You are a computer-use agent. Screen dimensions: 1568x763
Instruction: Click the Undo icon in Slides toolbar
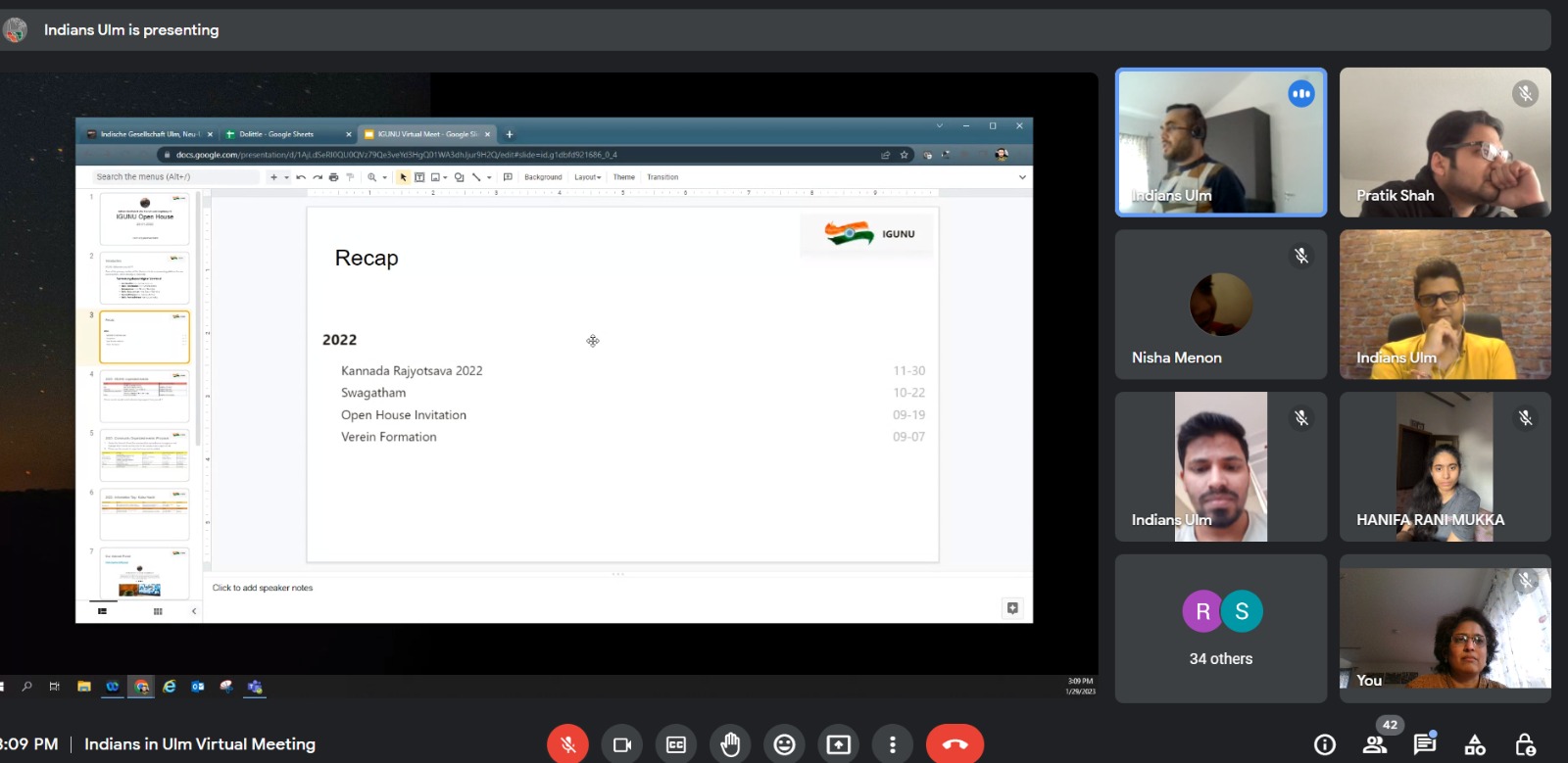coord(301,177)
